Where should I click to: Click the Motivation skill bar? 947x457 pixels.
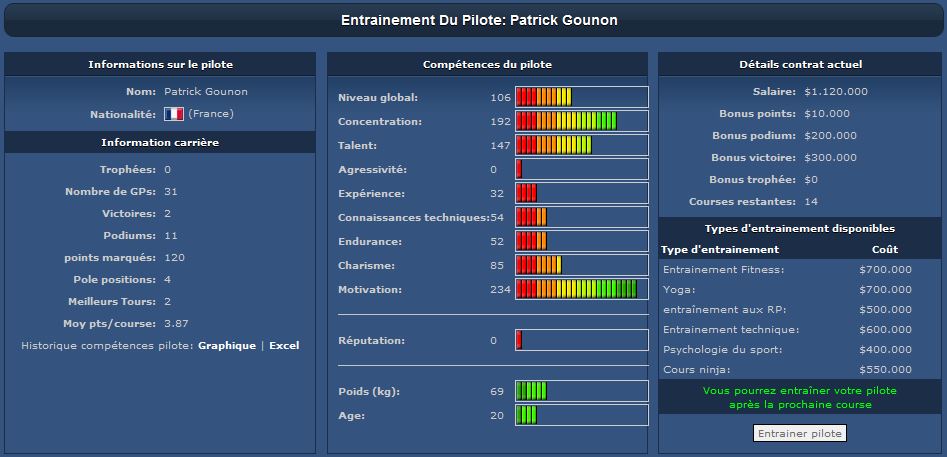click(x=582, y=289)
